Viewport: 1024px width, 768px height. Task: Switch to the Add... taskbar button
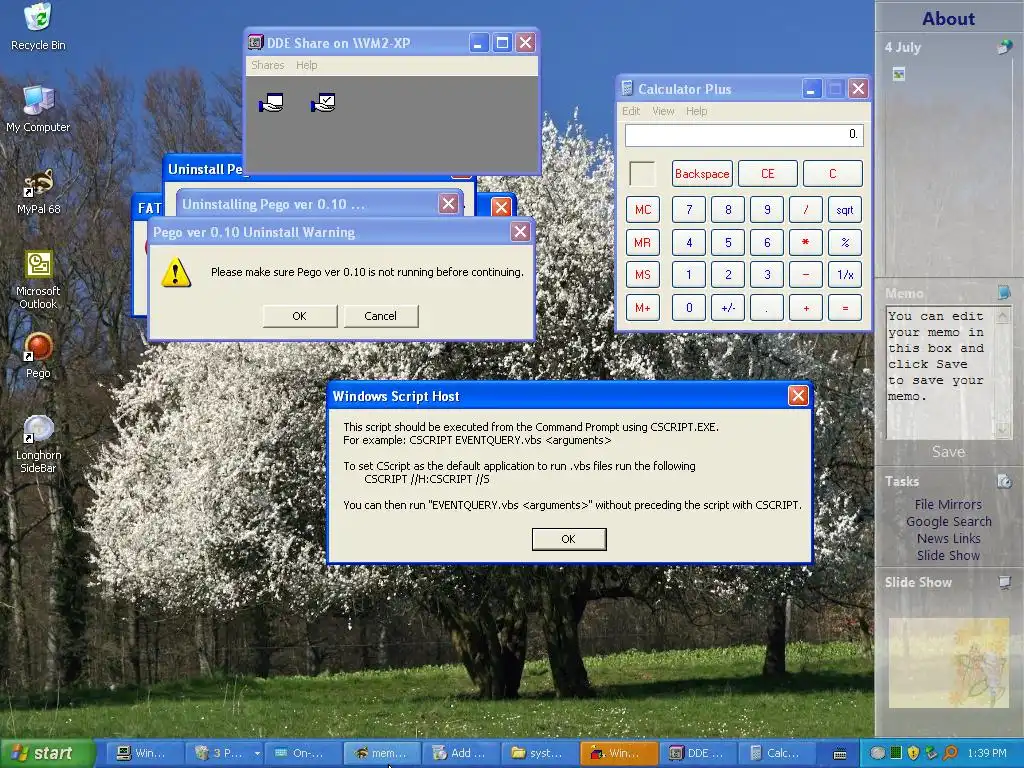[460, 753]
